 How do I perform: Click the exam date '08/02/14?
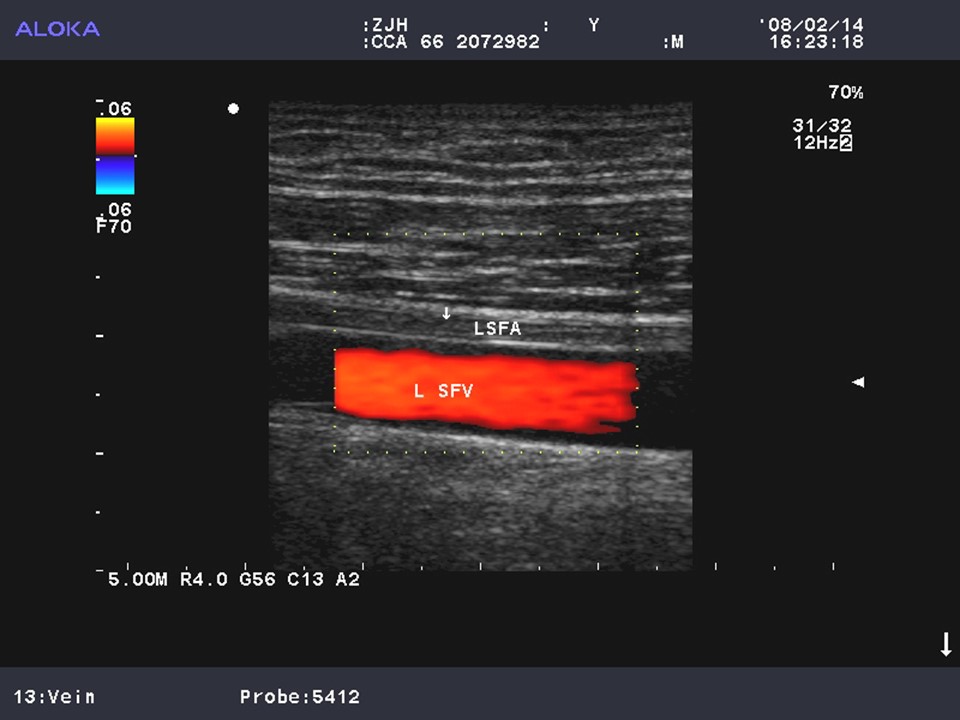point(811,25)
